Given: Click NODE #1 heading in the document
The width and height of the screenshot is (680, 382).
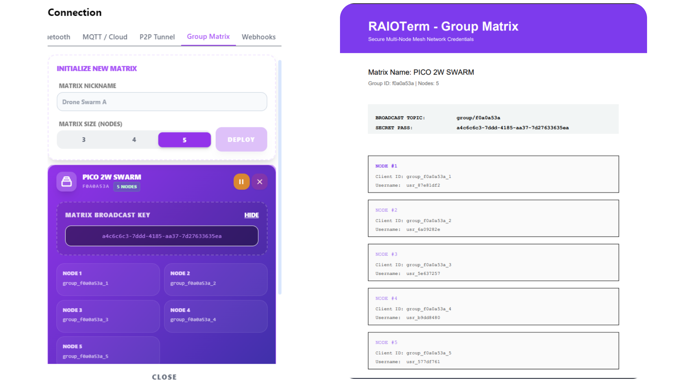Looking at the screenshot, I should [x=386, y=166].
